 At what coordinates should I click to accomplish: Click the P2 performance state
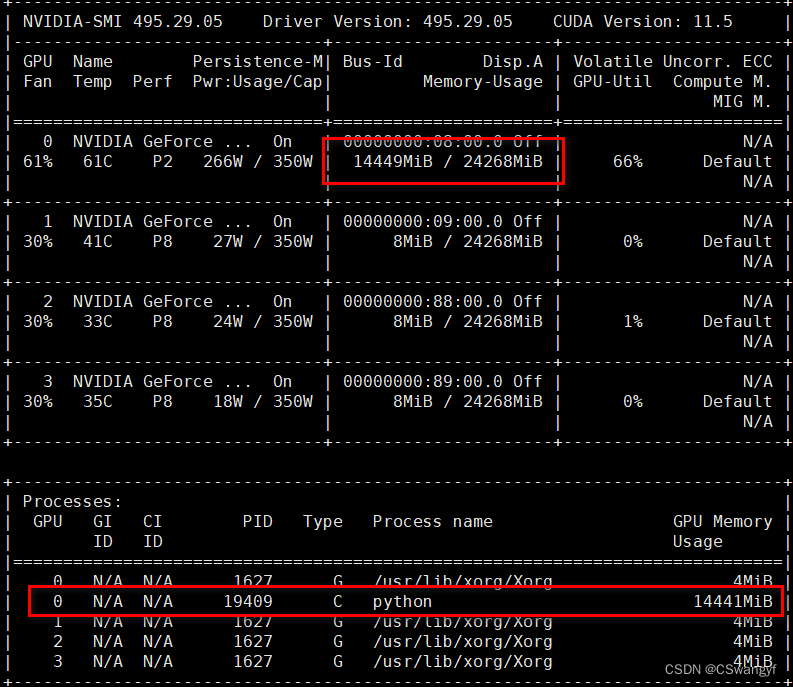coord(162,161)
